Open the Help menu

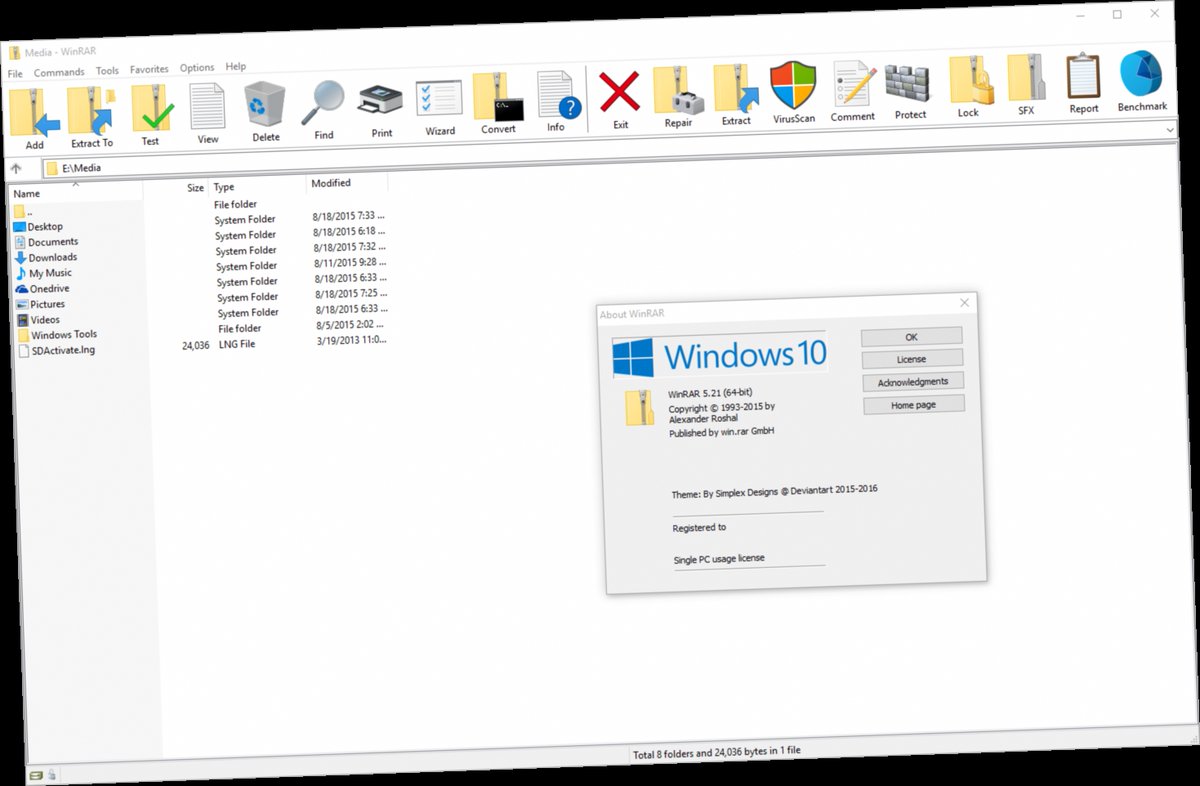(x=236, y=67)
